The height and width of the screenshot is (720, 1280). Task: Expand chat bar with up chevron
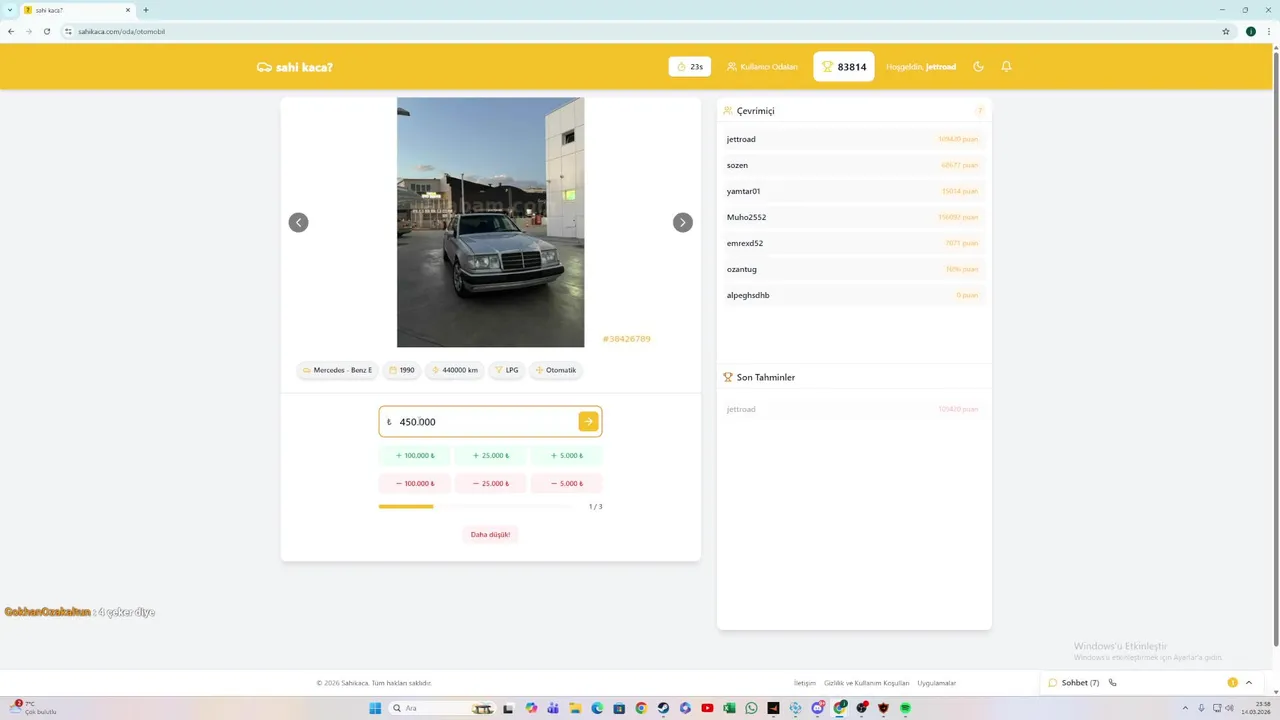tap(1249, 683)
